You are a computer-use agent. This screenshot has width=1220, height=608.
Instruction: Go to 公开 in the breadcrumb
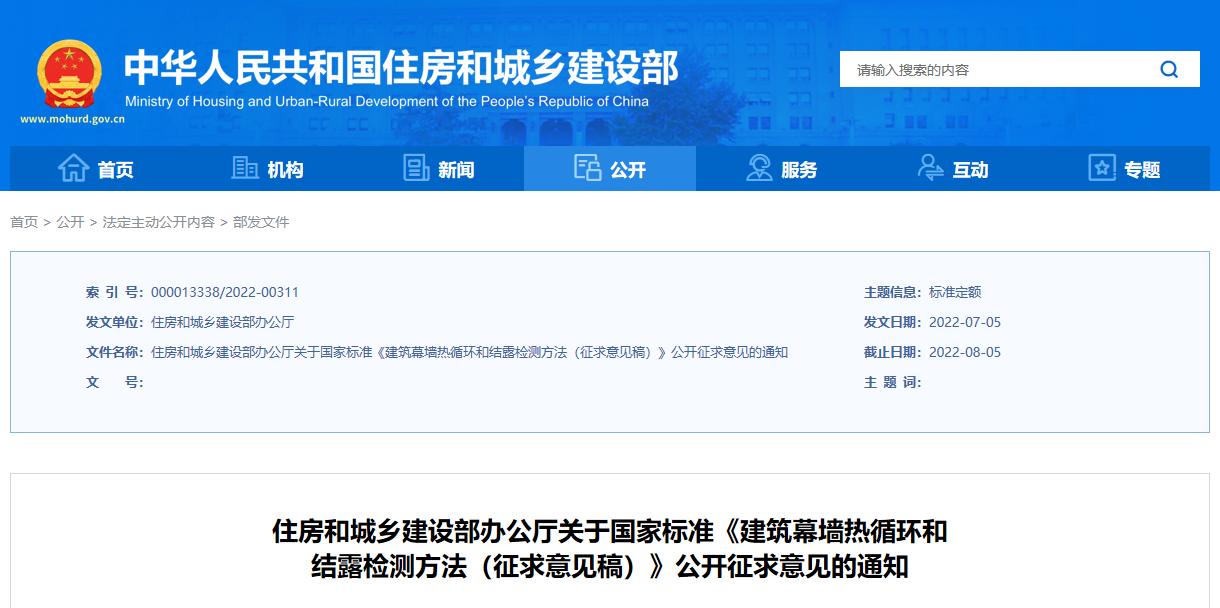(70, 222)
